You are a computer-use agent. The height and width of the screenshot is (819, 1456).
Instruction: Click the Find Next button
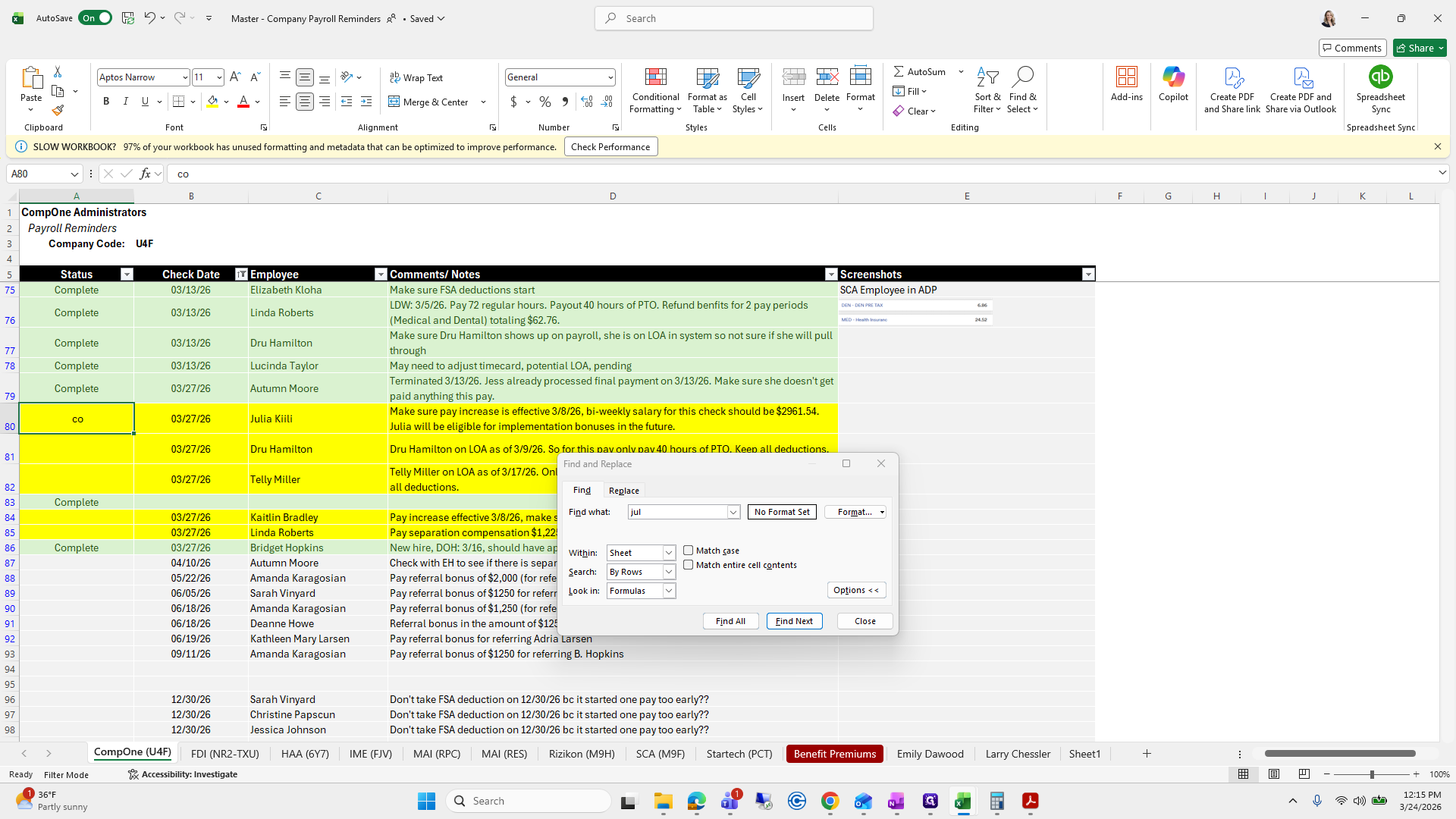pos(794,621)
